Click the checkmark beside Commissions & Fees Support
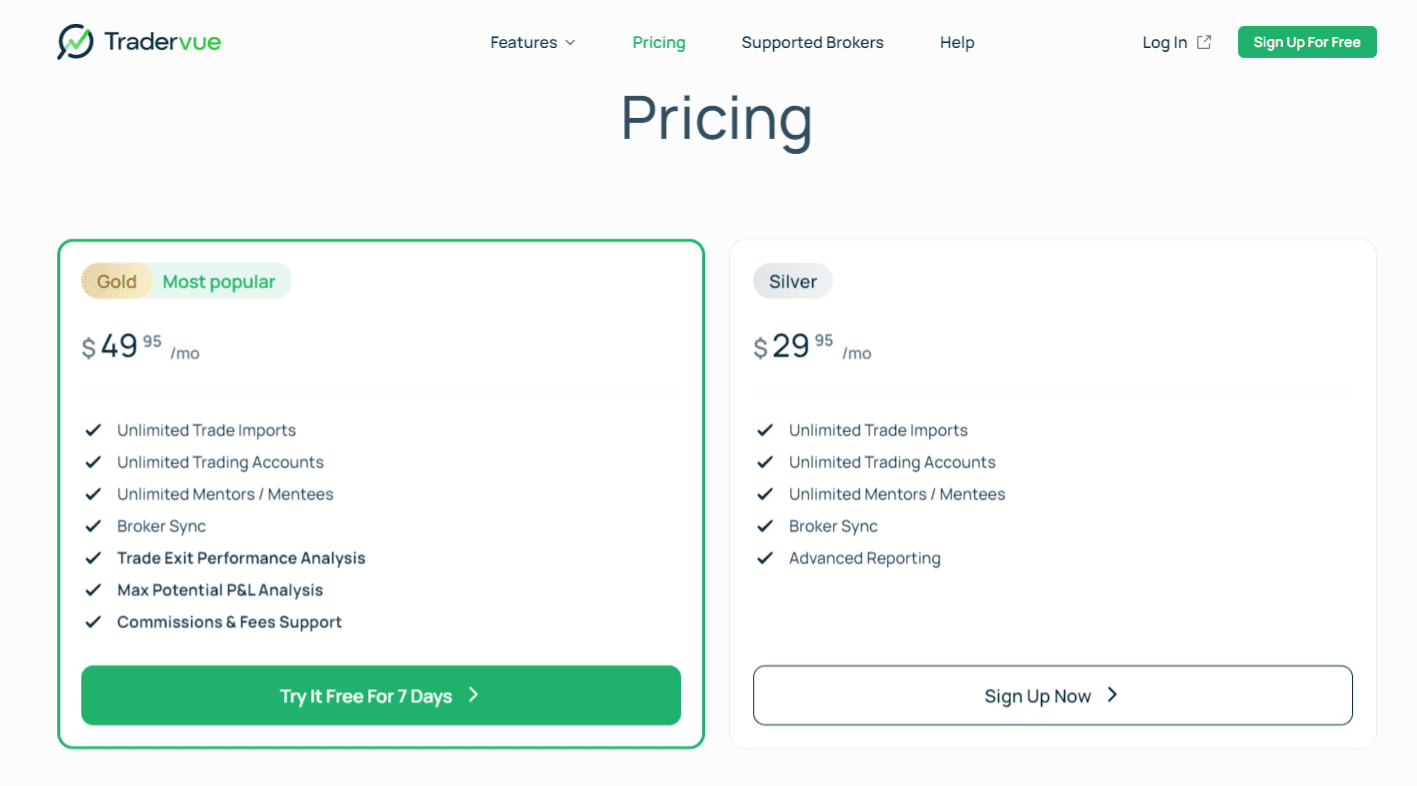Image resolution: width=1417 pixels, height=786 pixels. tap(93, 622)
